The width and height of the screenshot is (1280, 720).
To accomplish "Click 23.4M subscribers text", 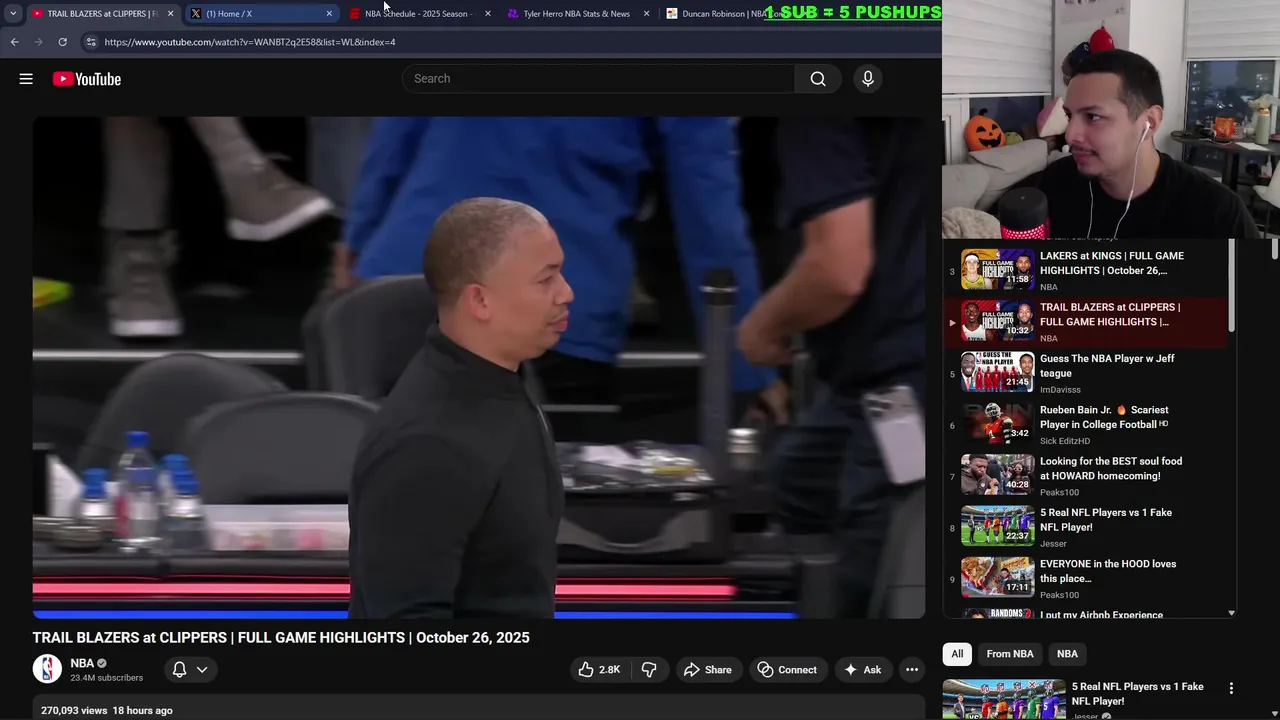I will [x=106, y=678].
